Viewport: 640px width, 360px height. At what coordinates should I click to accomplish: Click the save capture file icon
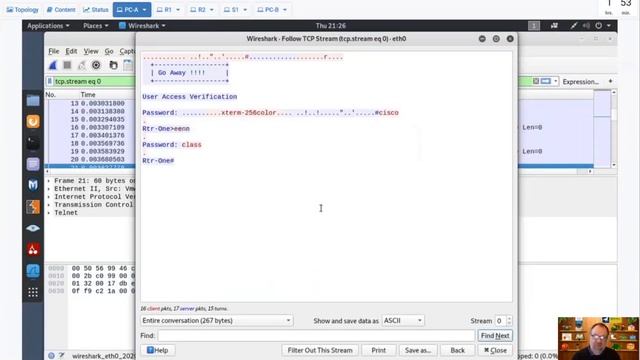click(128, 65)
